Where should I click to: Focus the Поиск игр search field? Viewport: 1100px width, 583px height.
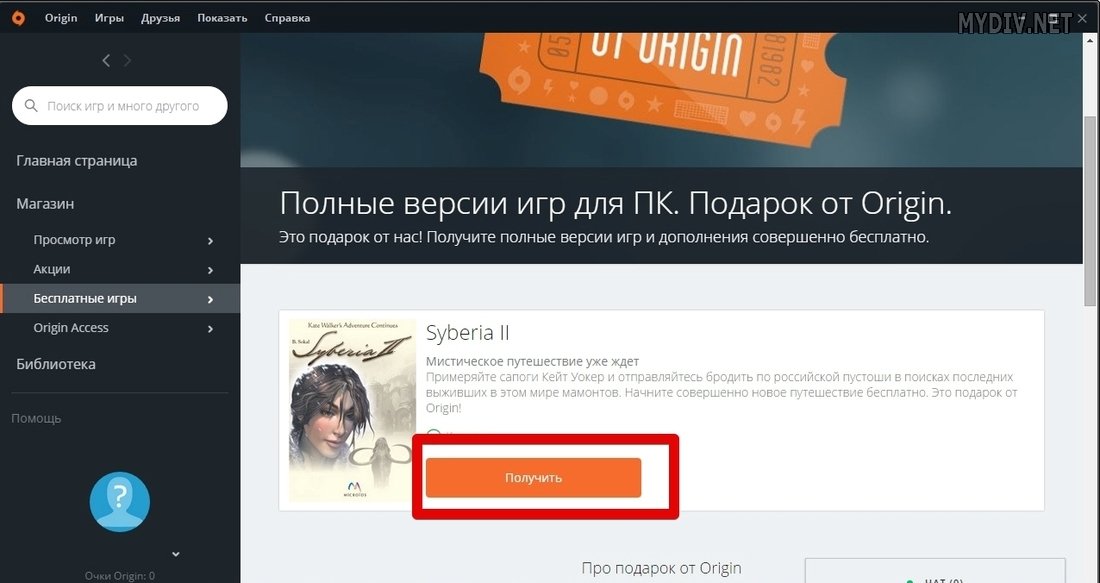(x=120, y=106)
